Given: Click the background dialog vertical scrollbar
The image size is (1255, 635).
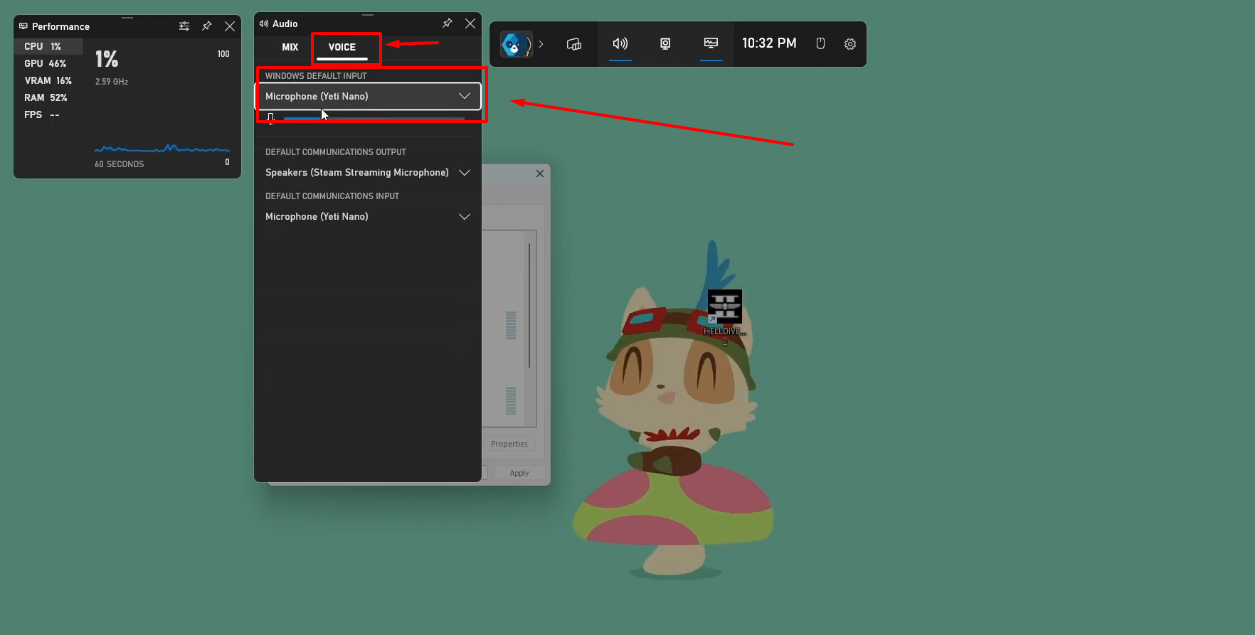Looking at the screenshot, I should pos(530,305).
